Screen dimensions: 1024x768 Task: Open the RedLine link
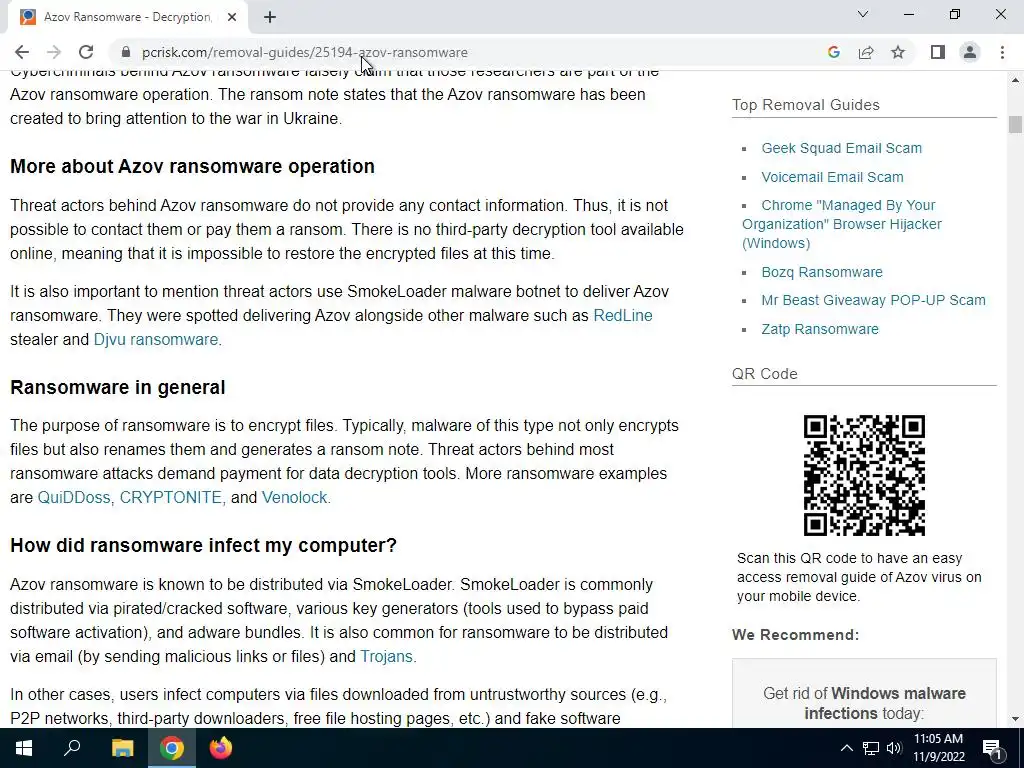click(622, 315)
